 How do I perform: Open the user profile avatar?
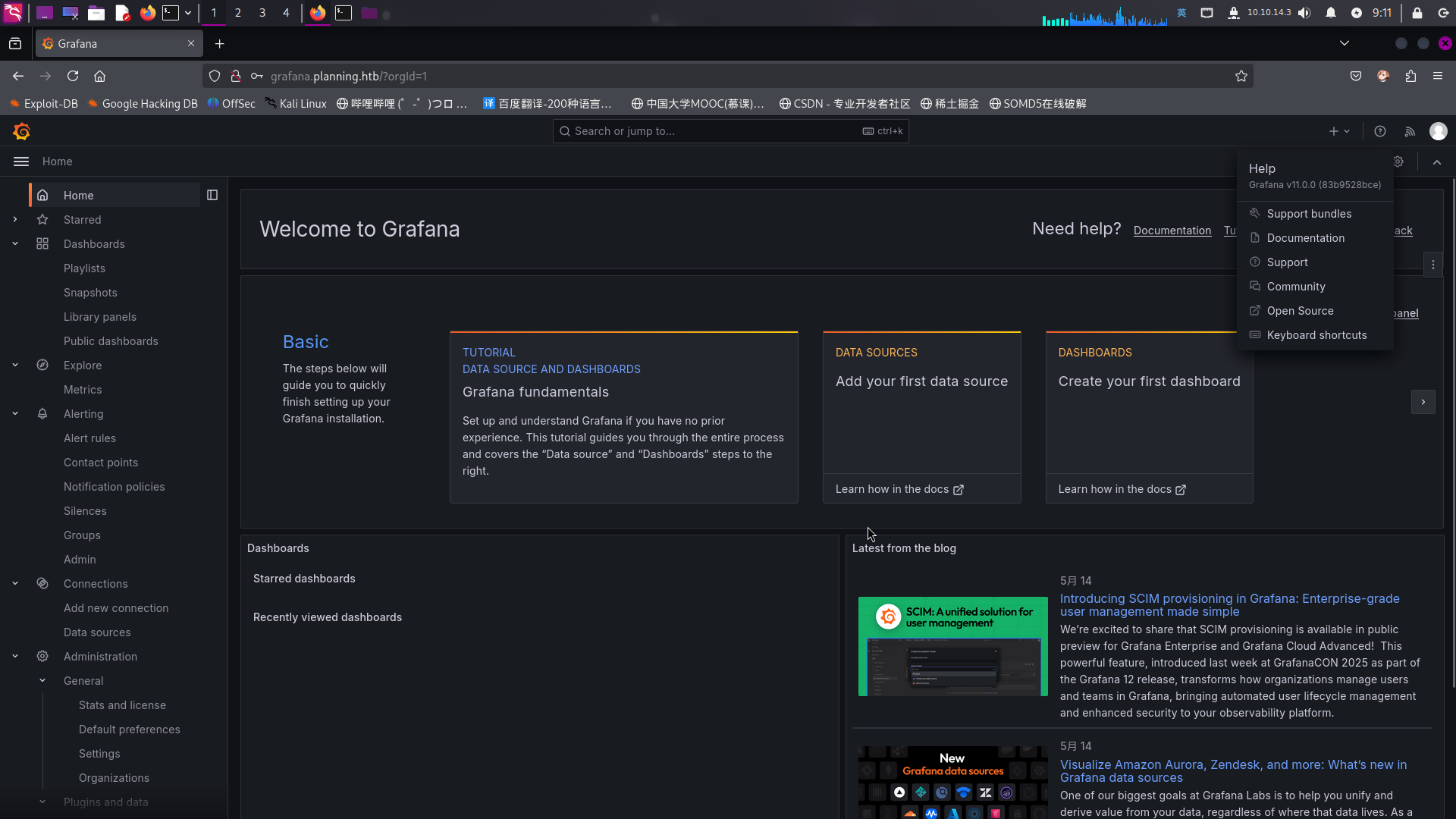1439,132
